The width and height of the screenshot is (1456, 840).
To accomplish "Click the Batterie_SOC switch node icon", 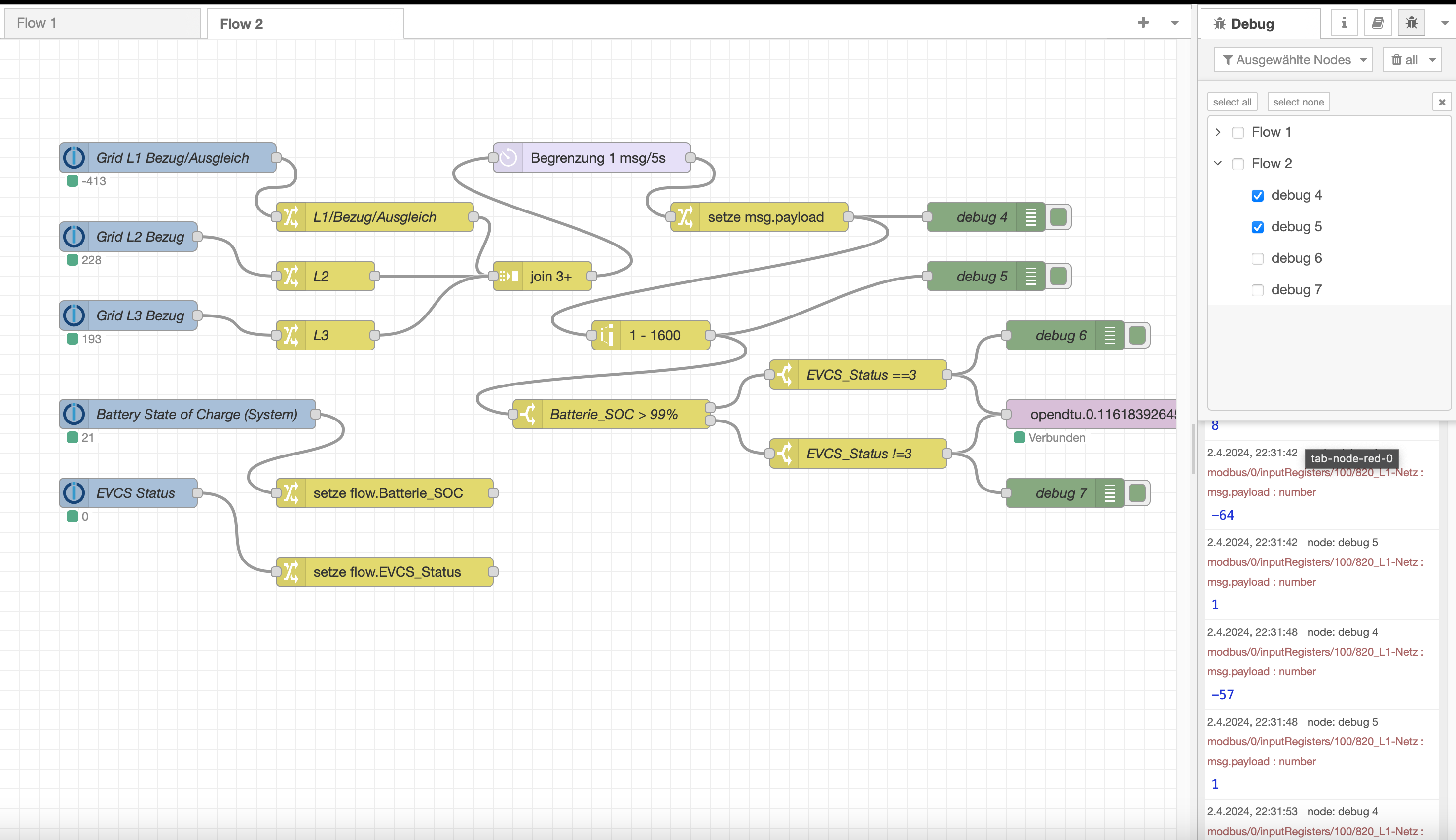I will pyautogui.click(x=528, y=414).
